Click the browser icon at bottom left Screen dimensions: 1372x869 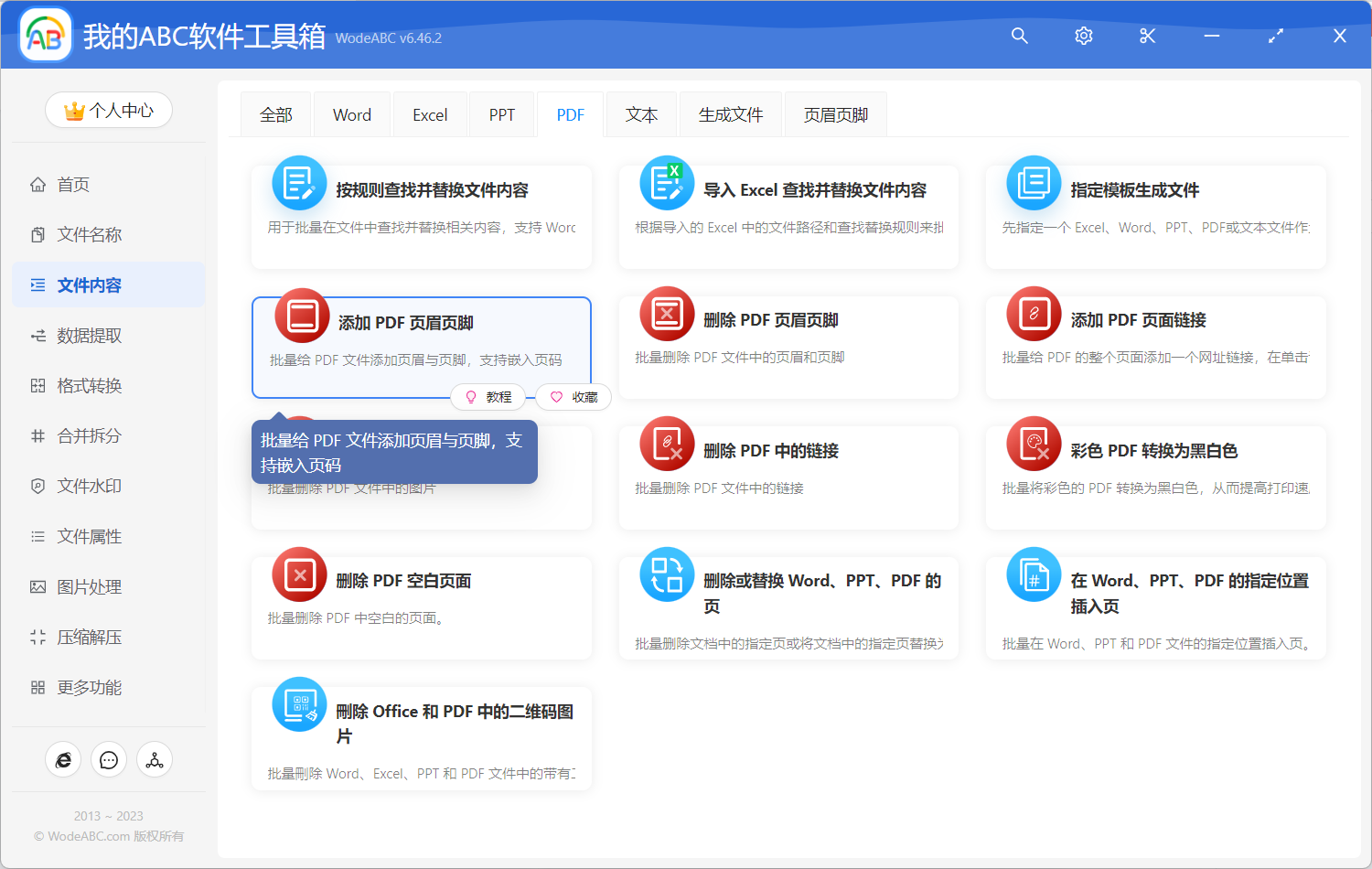[63, 759]
